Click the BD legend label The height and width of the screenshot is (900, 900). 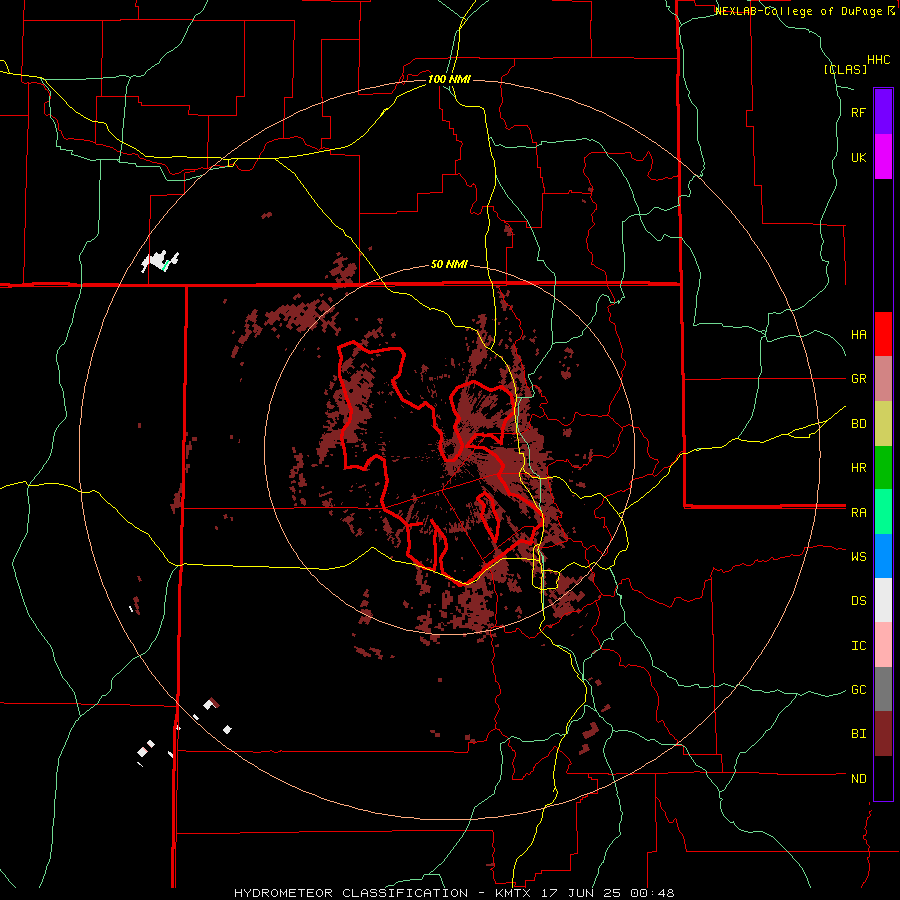[x=859, y=424]
